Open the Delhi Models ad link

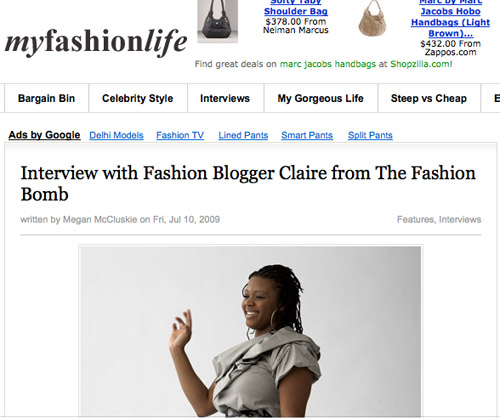(x=116, y=135)
